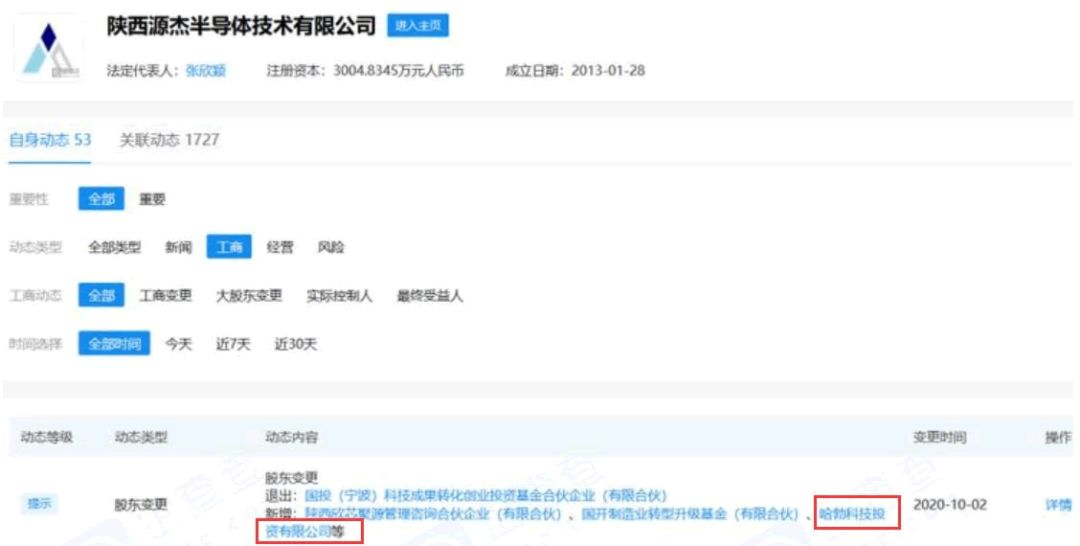The width and height of the screenshot is (1080, 546).
Task: Select 全部 under 重要性 filter
Action: coord(101,199)
